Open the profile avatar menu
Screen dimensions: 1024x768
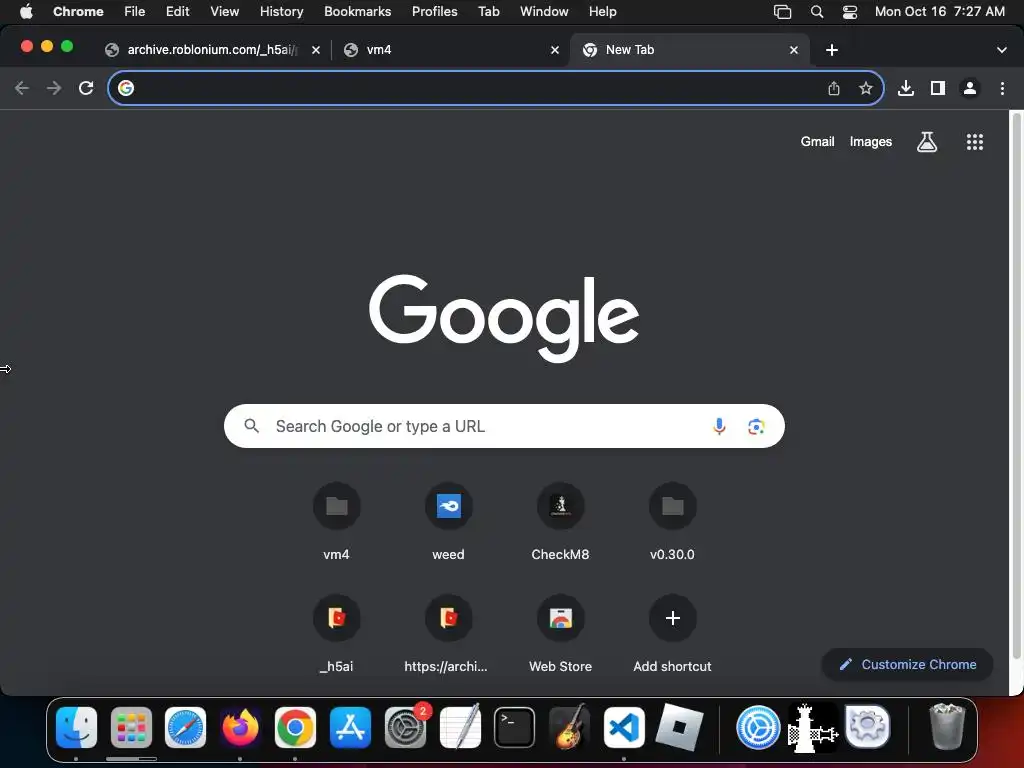(970, 88)
